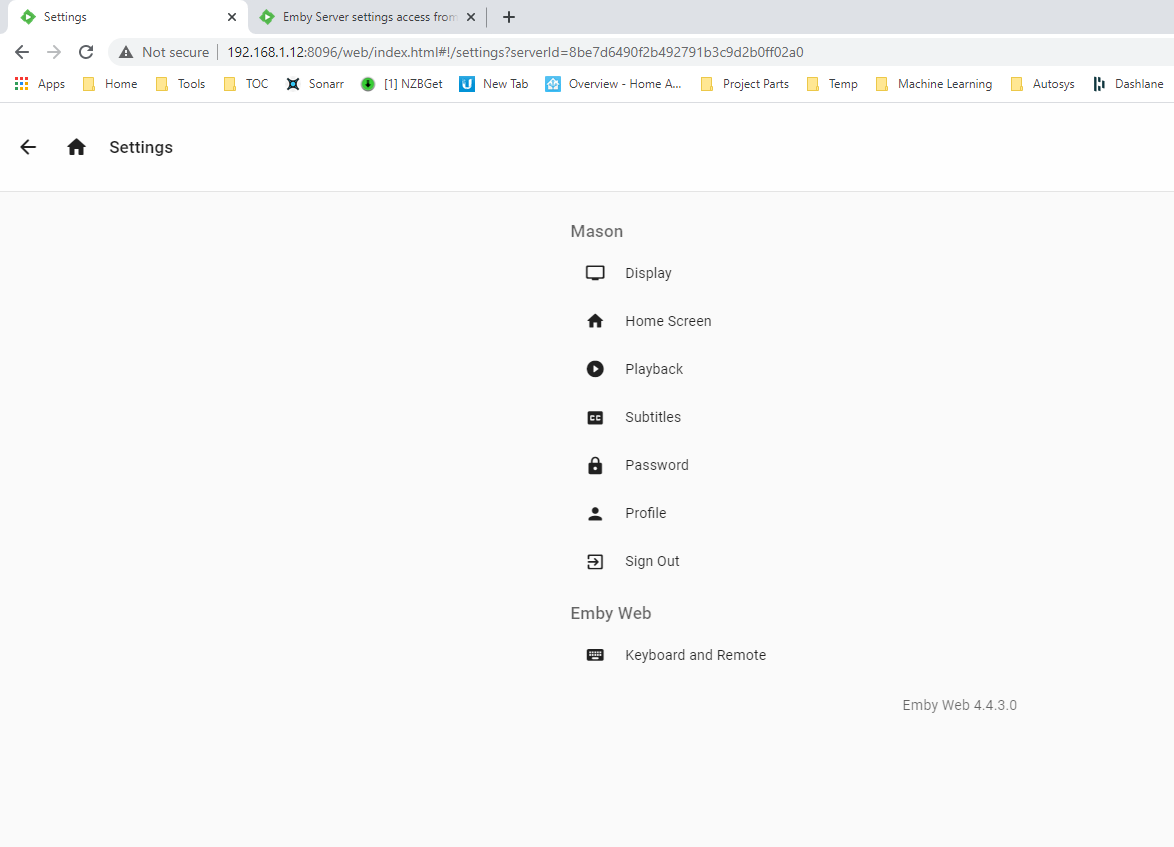Reload the page in the browser
The height and width of the screenshot is (847, 1174).
pyautogui.click(x=86, y=52)
